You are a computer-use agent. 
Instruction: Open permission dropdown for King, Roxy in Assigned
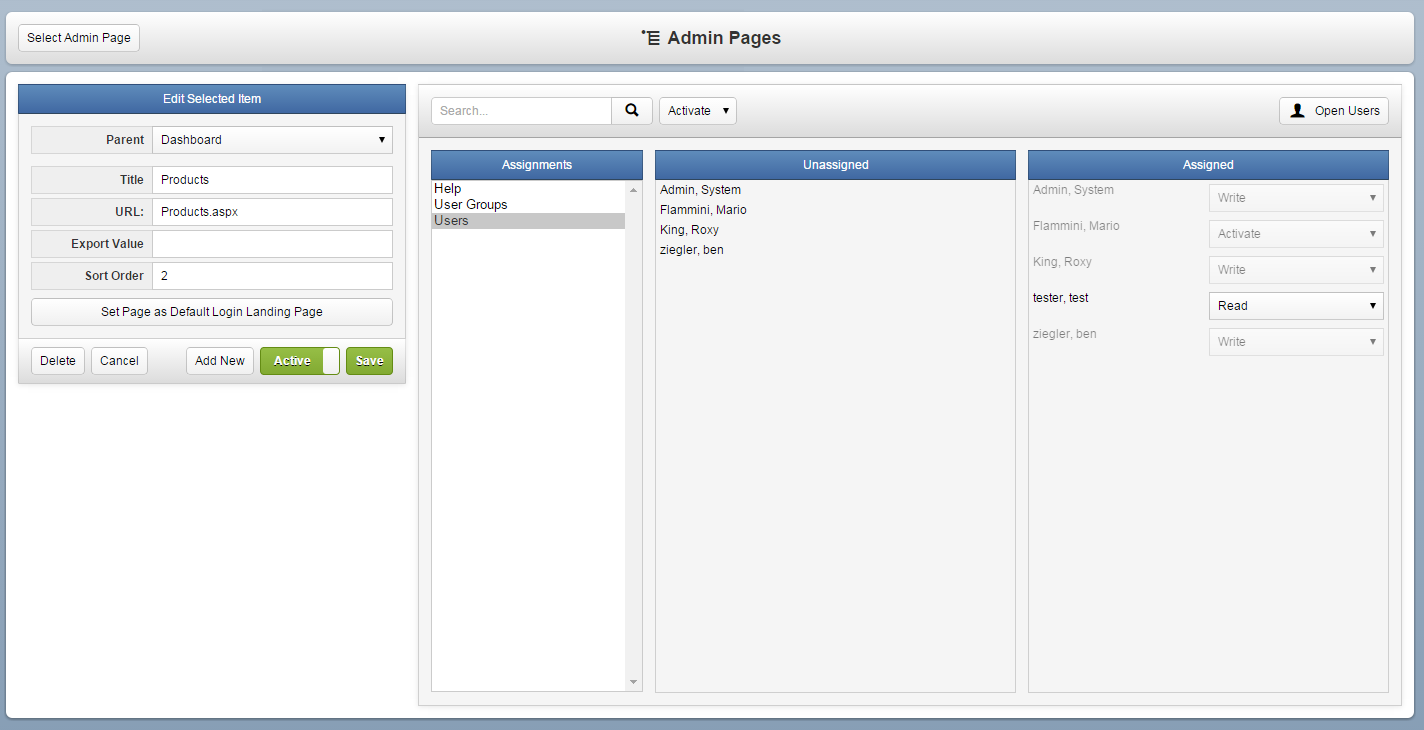(1296, 270)
